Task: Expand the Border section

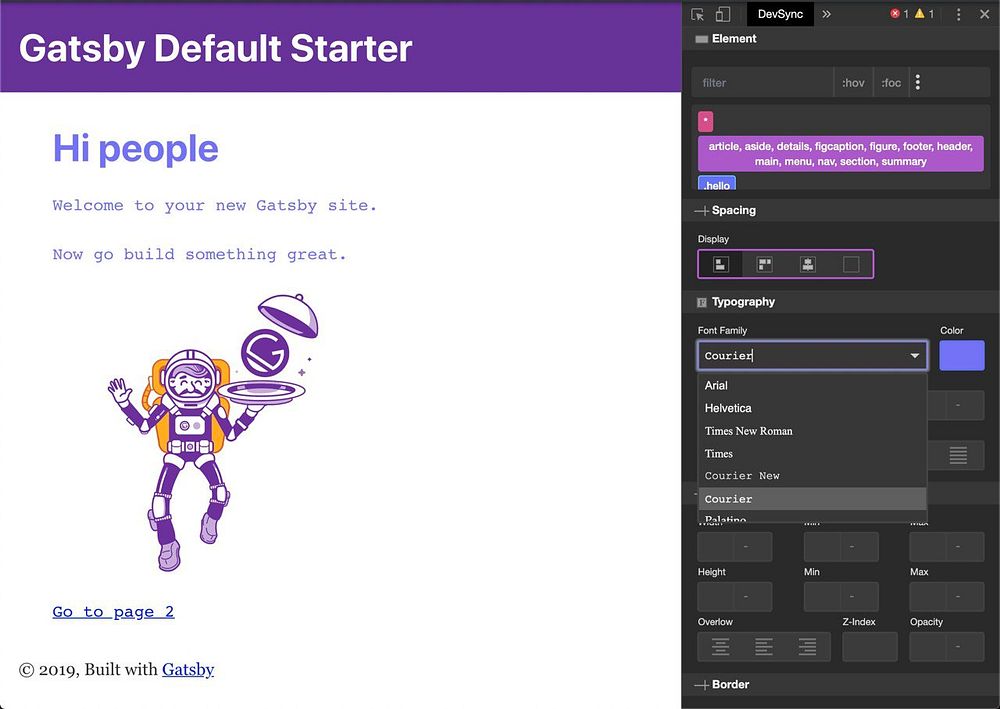Action: click(x=841, y=685)
